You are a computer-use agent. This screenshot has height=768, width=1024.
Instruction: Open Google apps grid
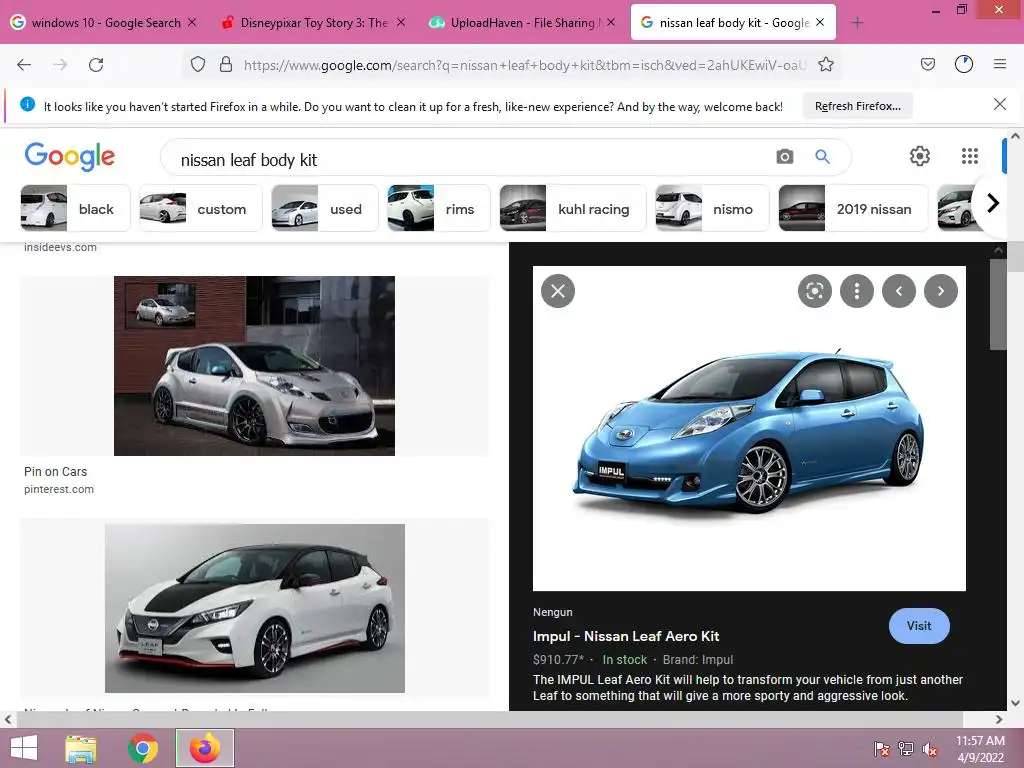970,156
